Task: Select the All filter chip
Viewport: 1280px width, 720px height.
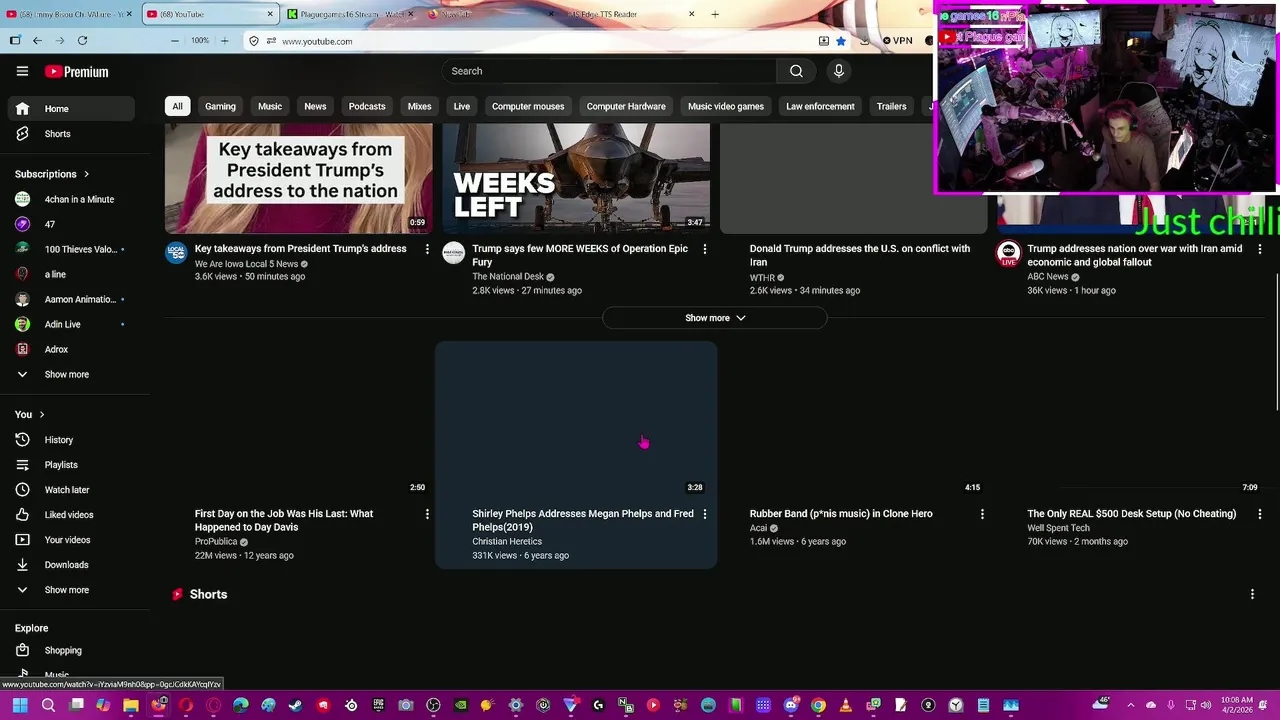Action: [x=177, y=106]
